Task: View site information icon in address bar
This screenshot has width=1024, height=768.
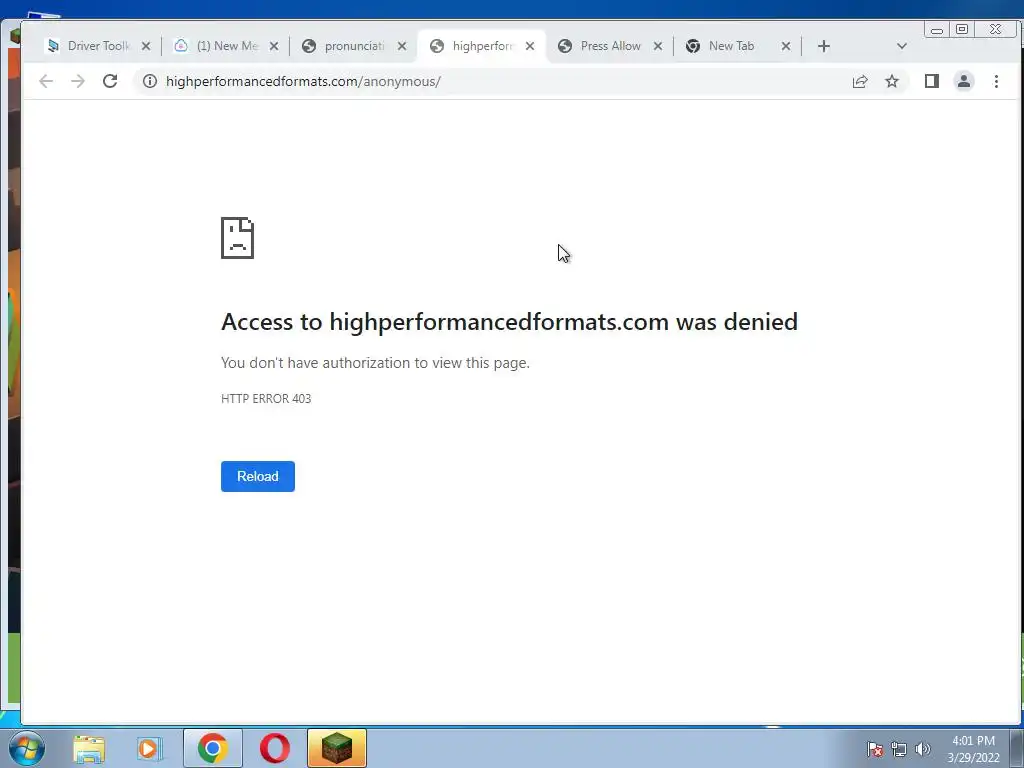Action: pos(150,81)
